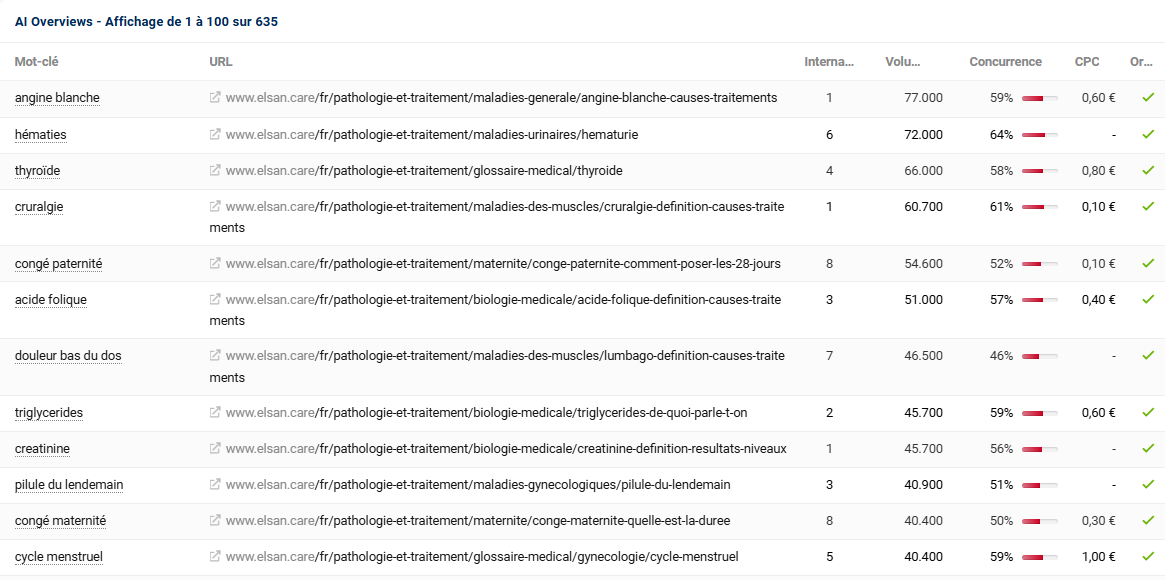The width and height of the screenshot is (1165, 580).
Task: Click green checkmark in acide folique row
Action: (1148, 299)
